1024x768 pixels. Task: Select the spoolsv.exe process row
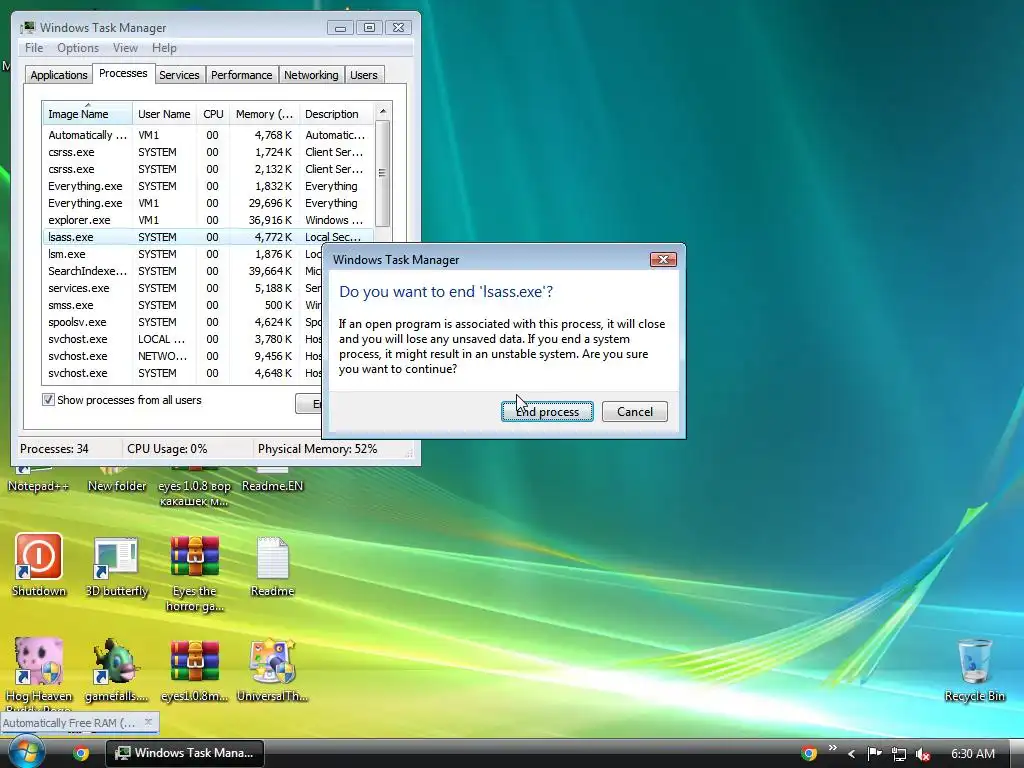click(x=183, y=322)
